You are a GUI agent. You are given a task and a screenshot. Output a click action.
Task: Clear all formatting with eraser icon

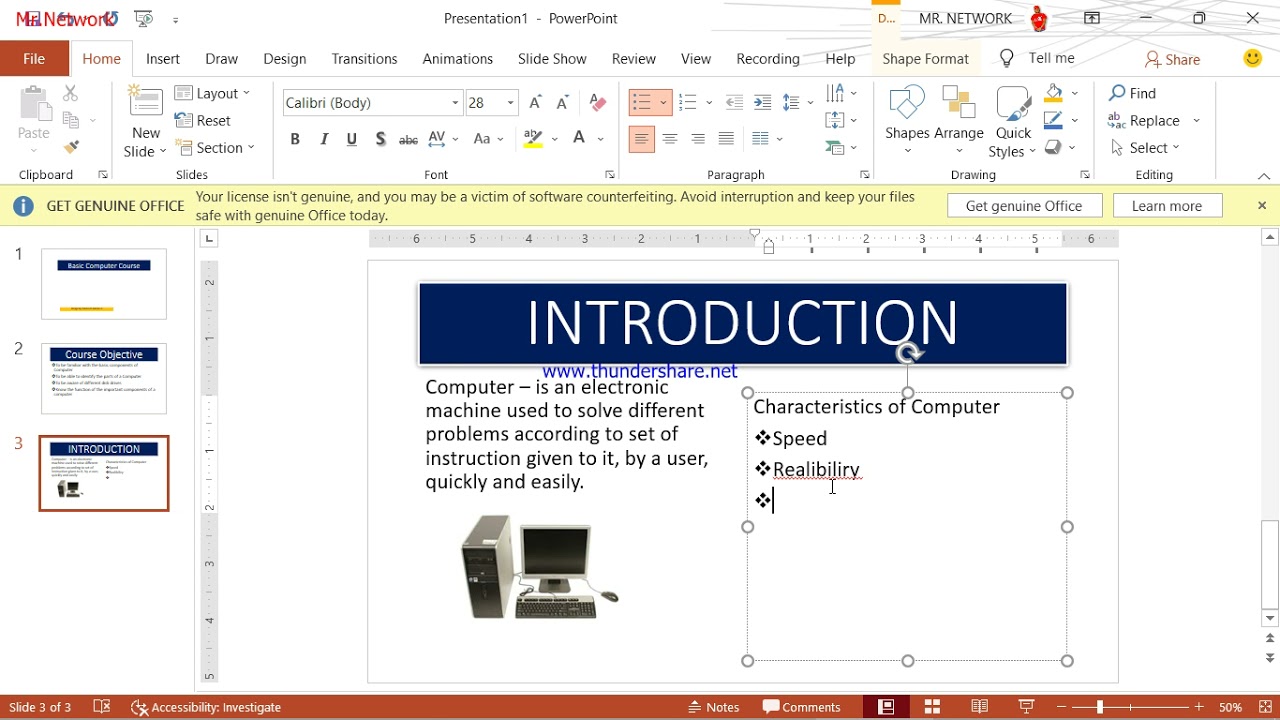pos(598,103)
